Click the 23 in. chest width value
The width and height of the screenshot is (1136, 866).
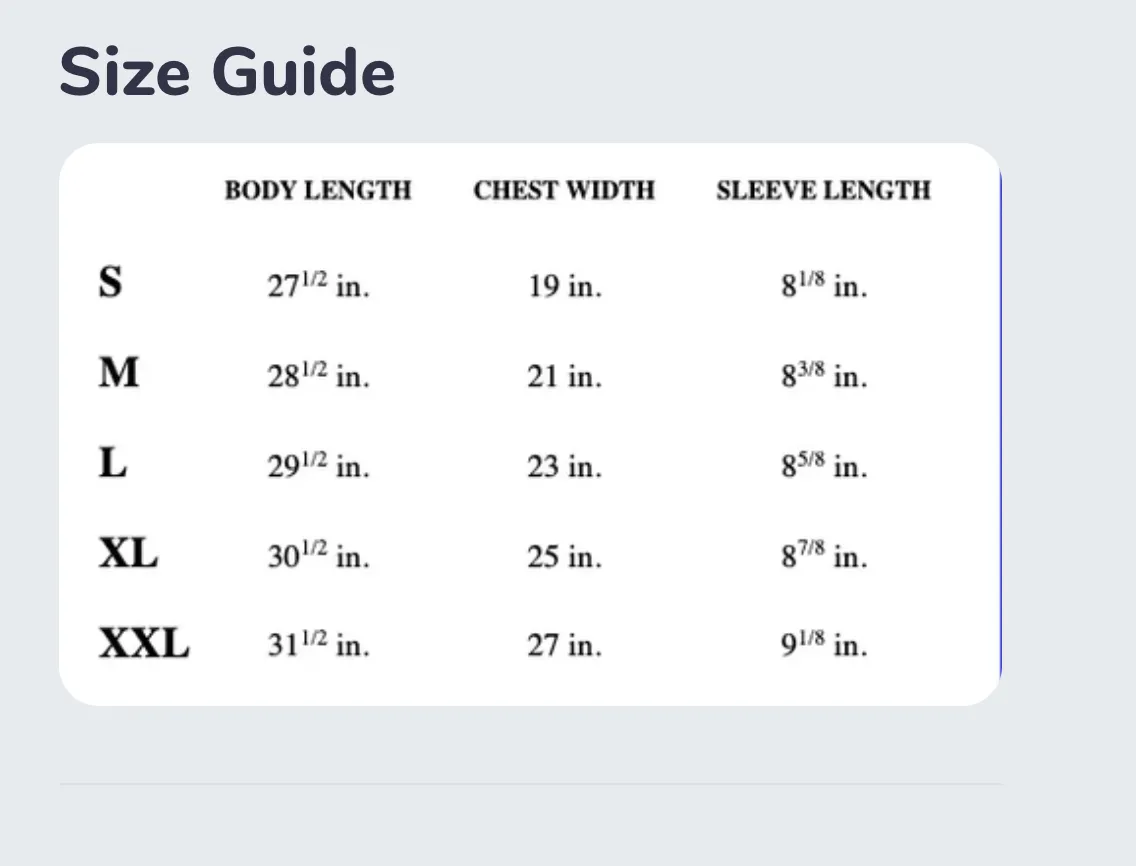click(564, 466)
